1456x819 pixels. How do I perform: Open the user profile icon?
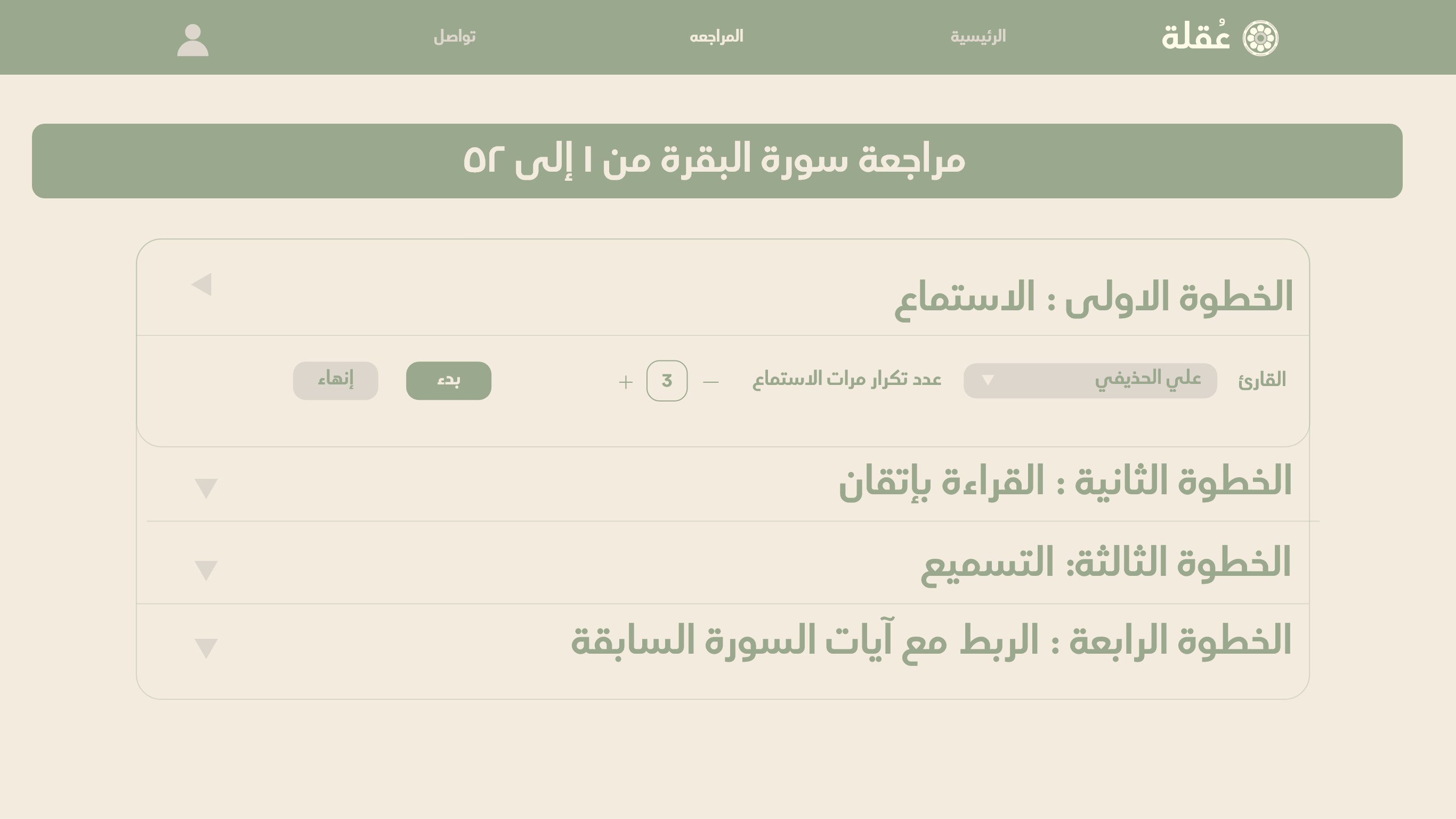(193, 39)
